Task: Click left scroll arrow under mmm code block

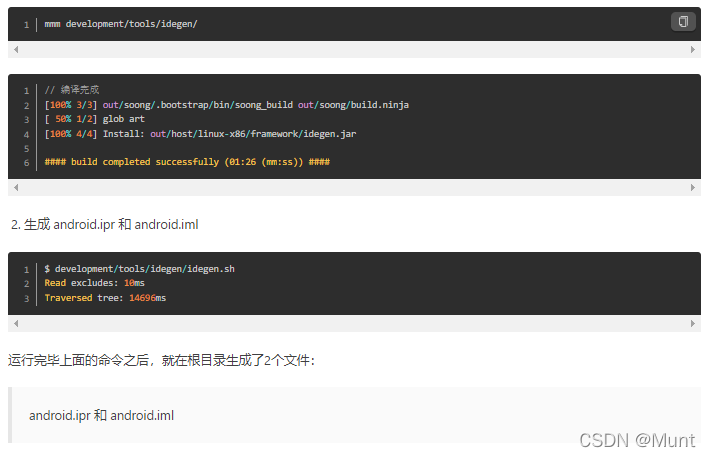Action: click(16, 49)
